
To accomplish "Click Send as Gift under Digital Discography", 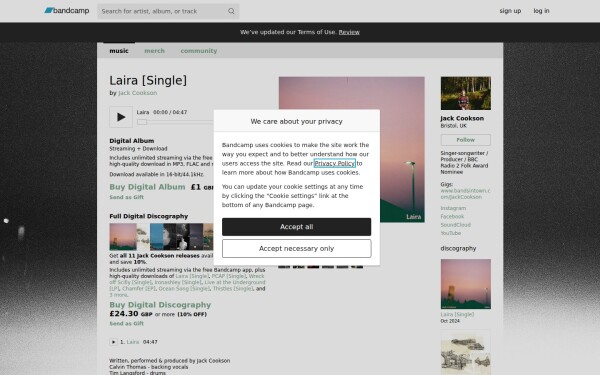I will click(127, 323).
